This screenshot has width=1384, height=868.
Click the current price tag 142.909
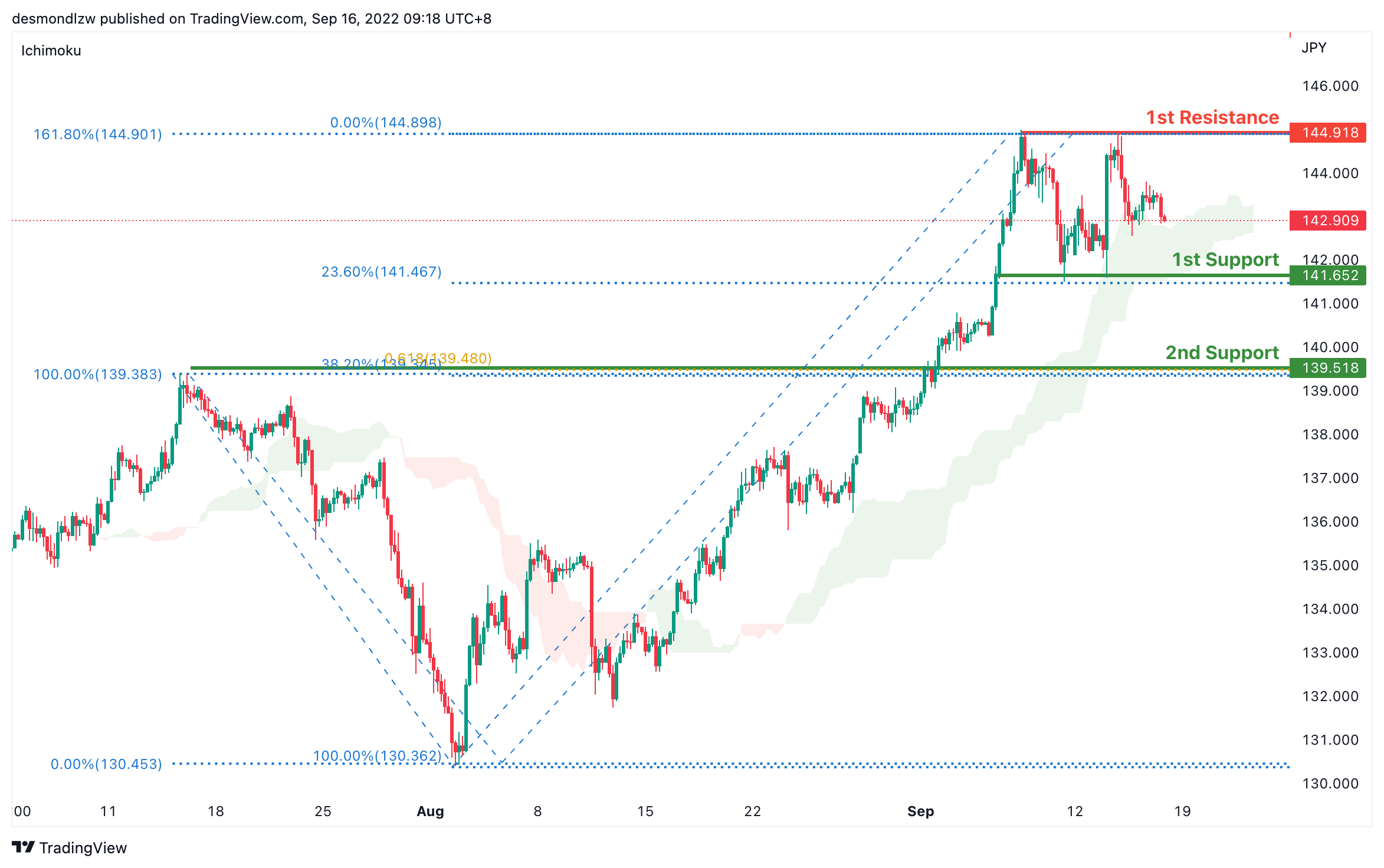pyautogui.click(x=1327, y=221)
